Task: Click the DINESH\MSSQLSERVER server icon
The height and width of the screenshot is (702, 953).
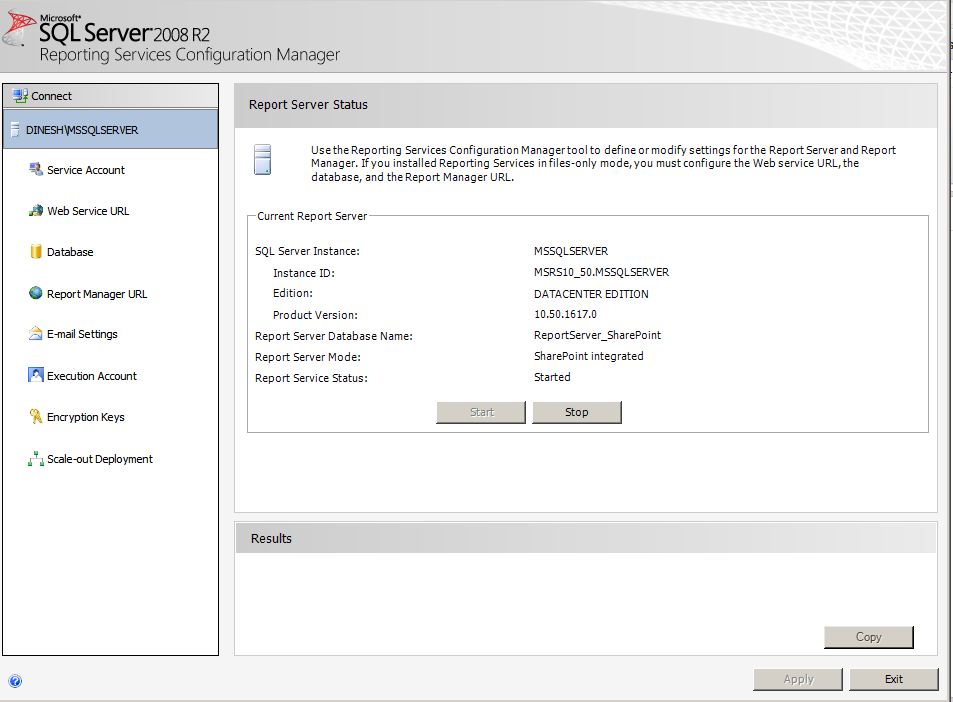Action: [x=15, y=130]
